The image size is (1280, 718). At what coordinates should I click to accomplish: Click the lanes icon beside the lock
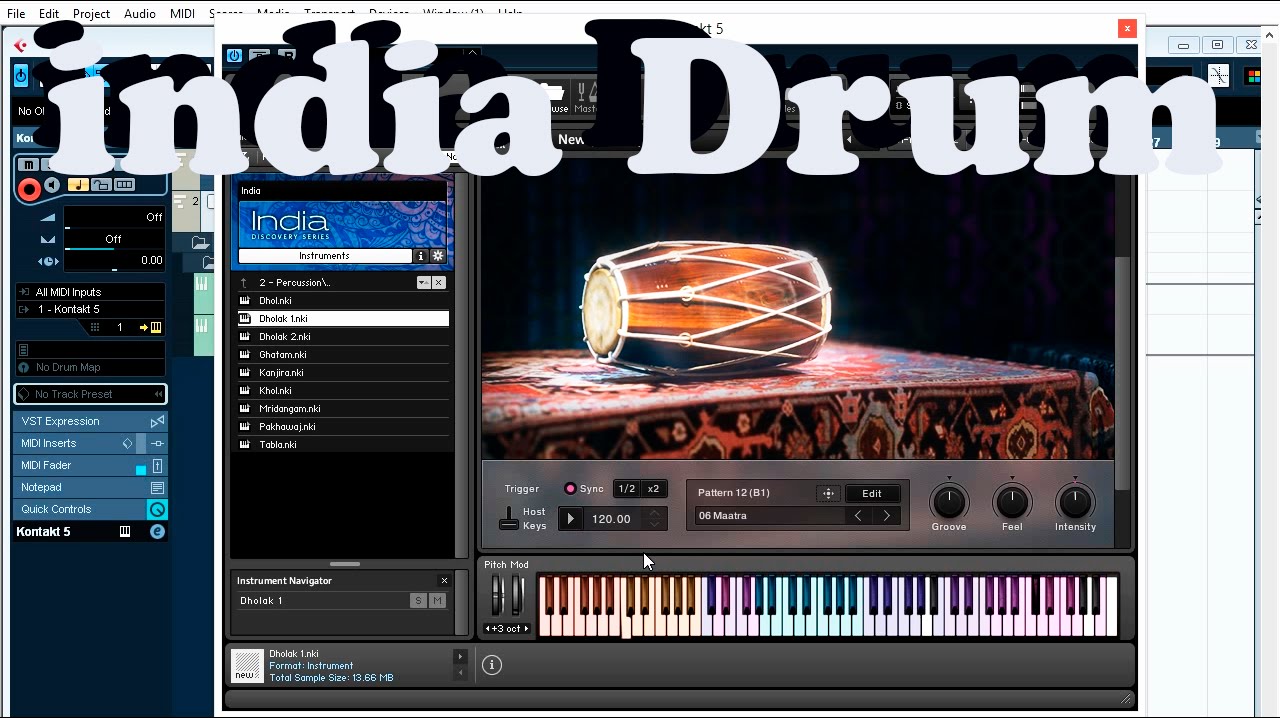125,185
